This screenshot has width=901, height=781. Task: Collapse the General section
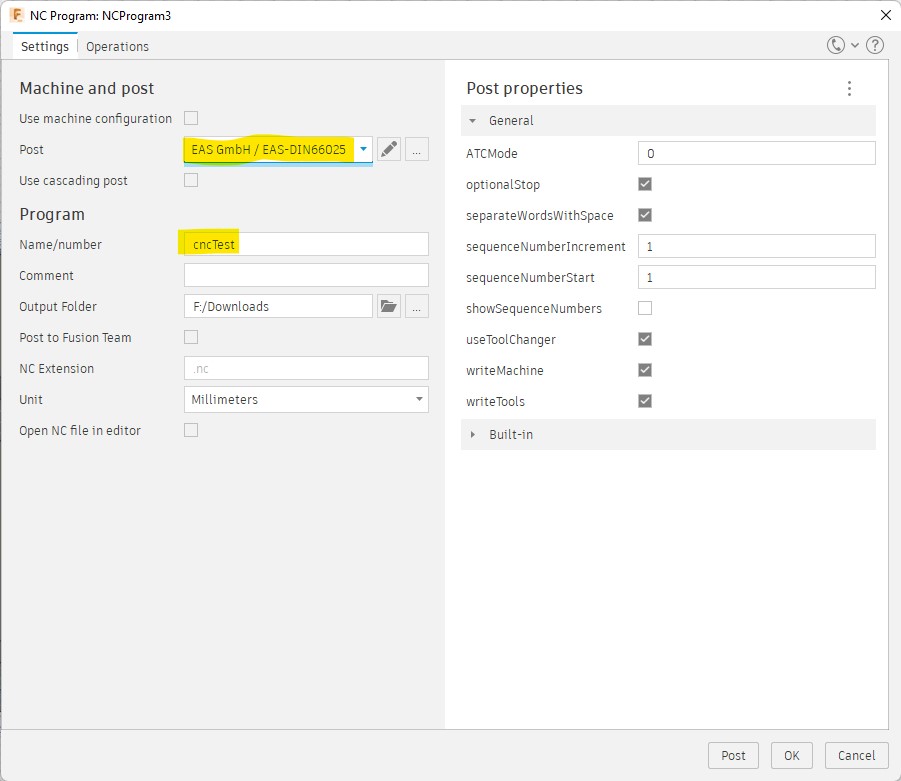(473, 121)
